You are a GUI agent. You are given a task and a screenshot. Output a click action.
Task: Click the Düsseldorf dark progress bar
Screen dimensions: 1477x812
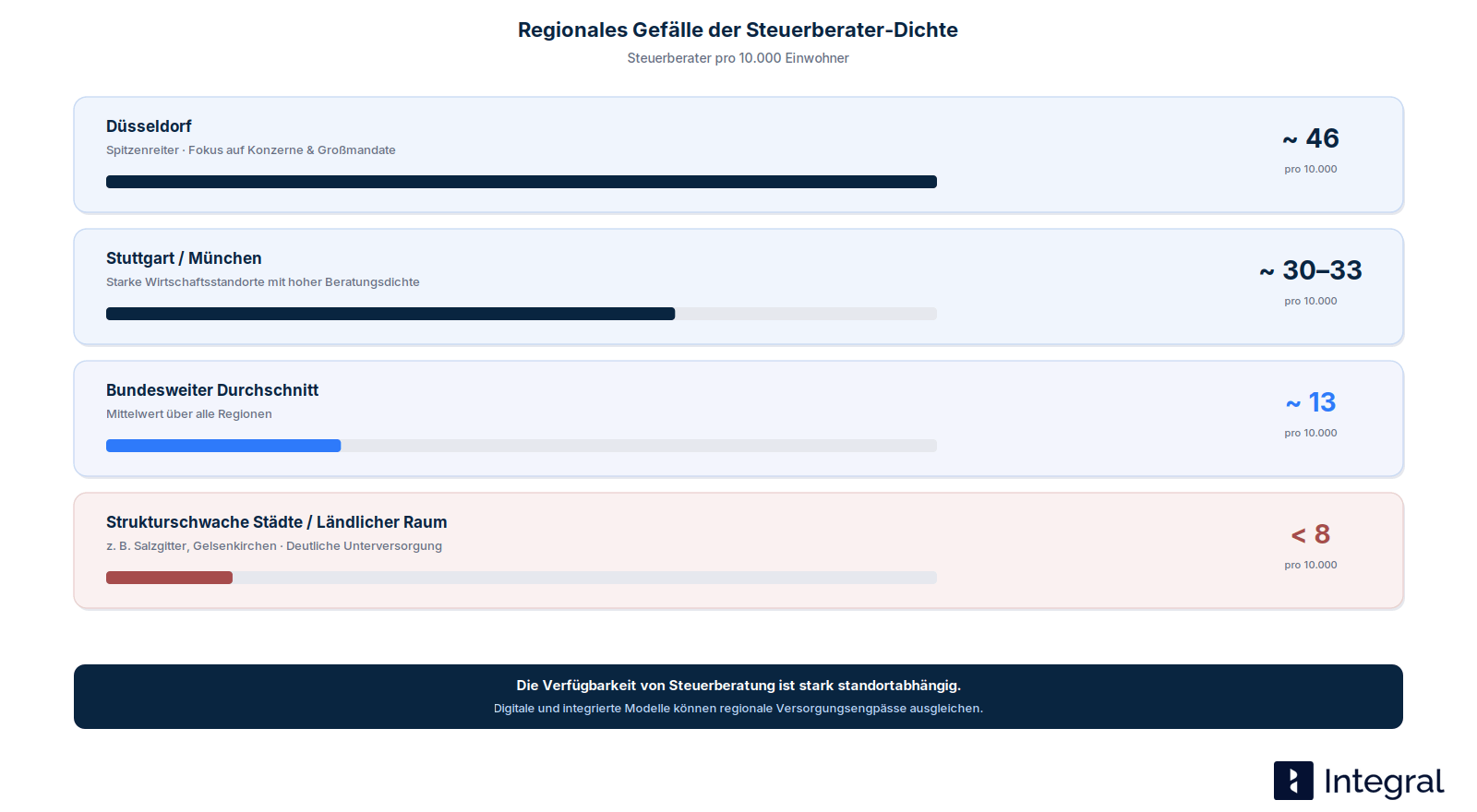coord(522,182)
